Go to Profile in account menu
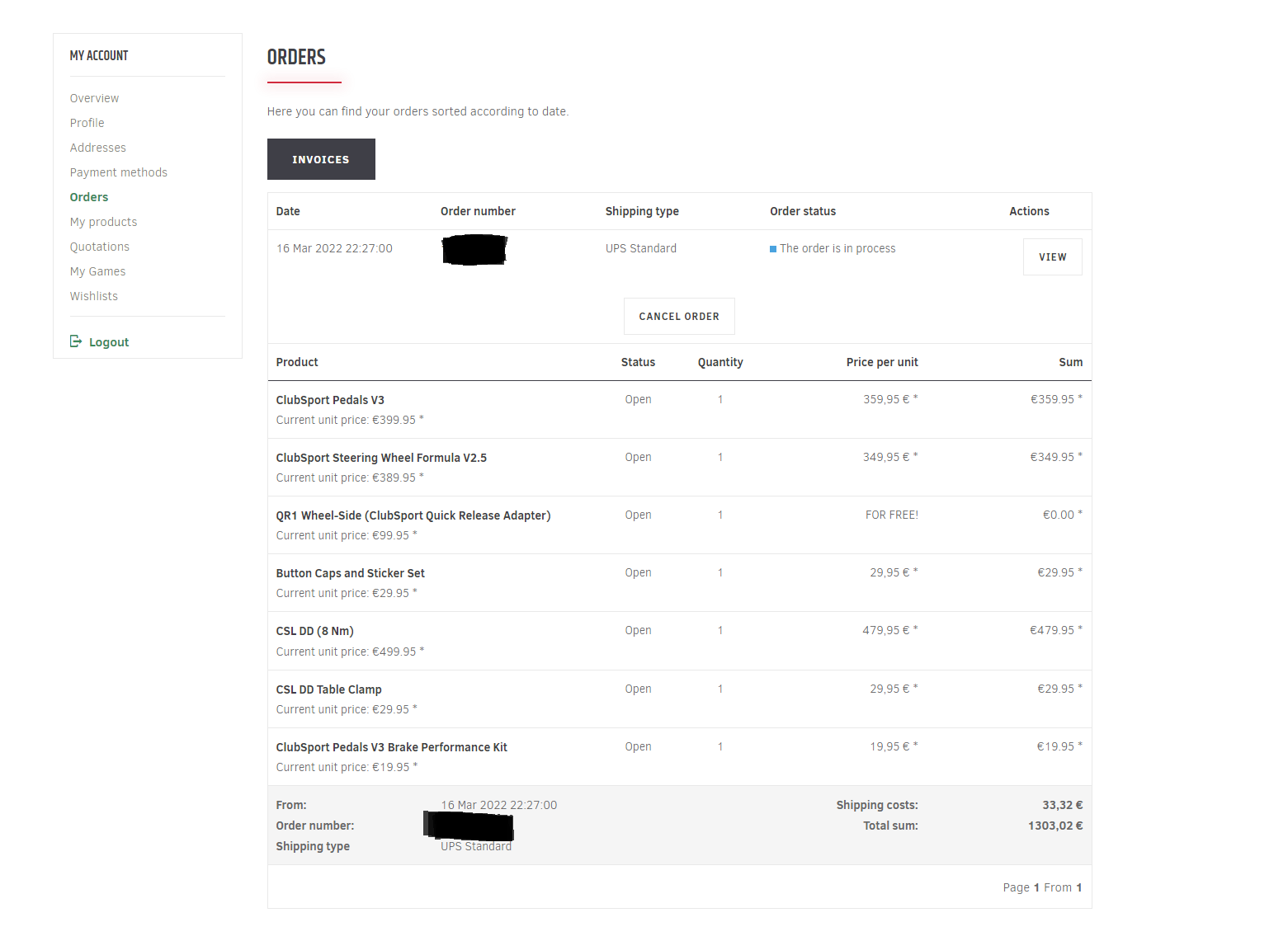1288x941 pixels. click(87, 123)
